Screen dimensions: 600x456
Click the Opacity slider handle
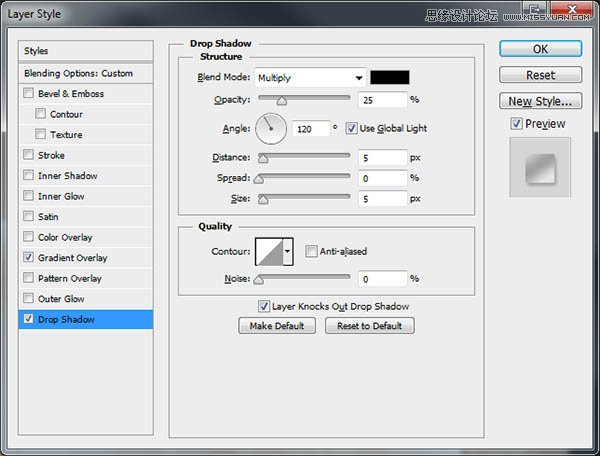pyautogui.click(x=282, y=101)
